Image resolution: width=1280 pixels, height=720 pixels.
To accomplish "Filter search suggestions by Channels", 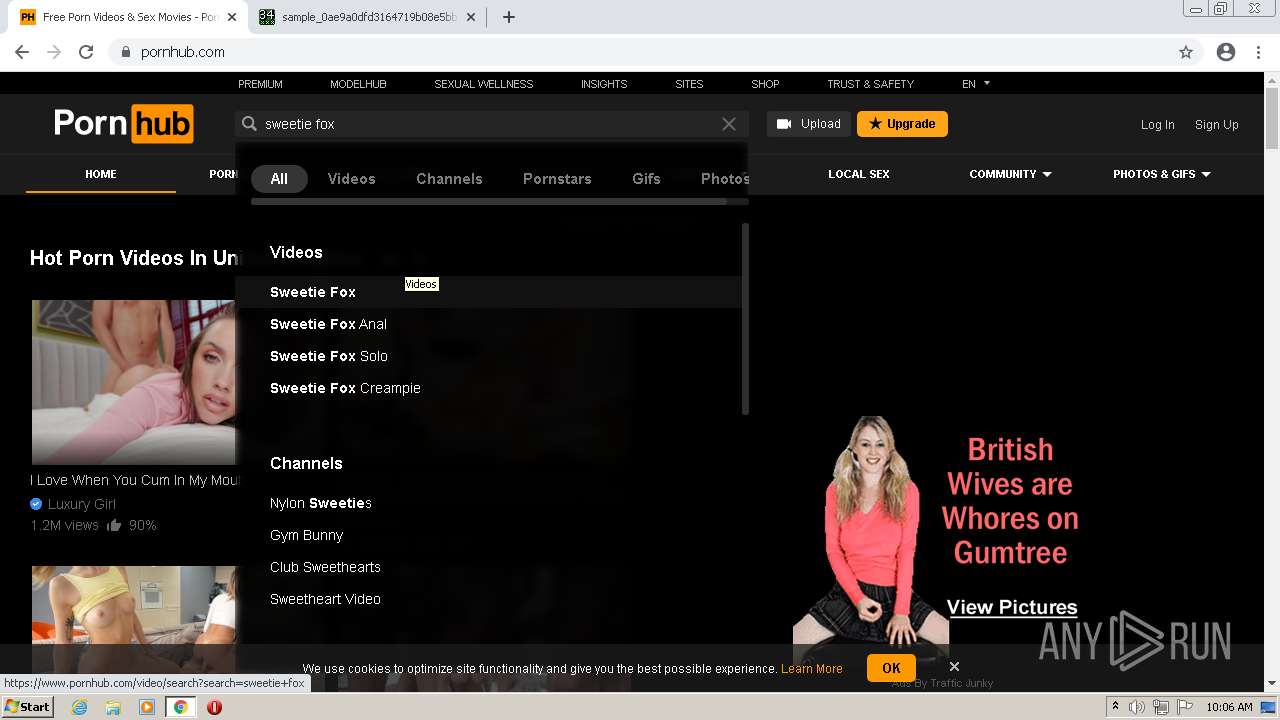I will [x=449, y=179].
